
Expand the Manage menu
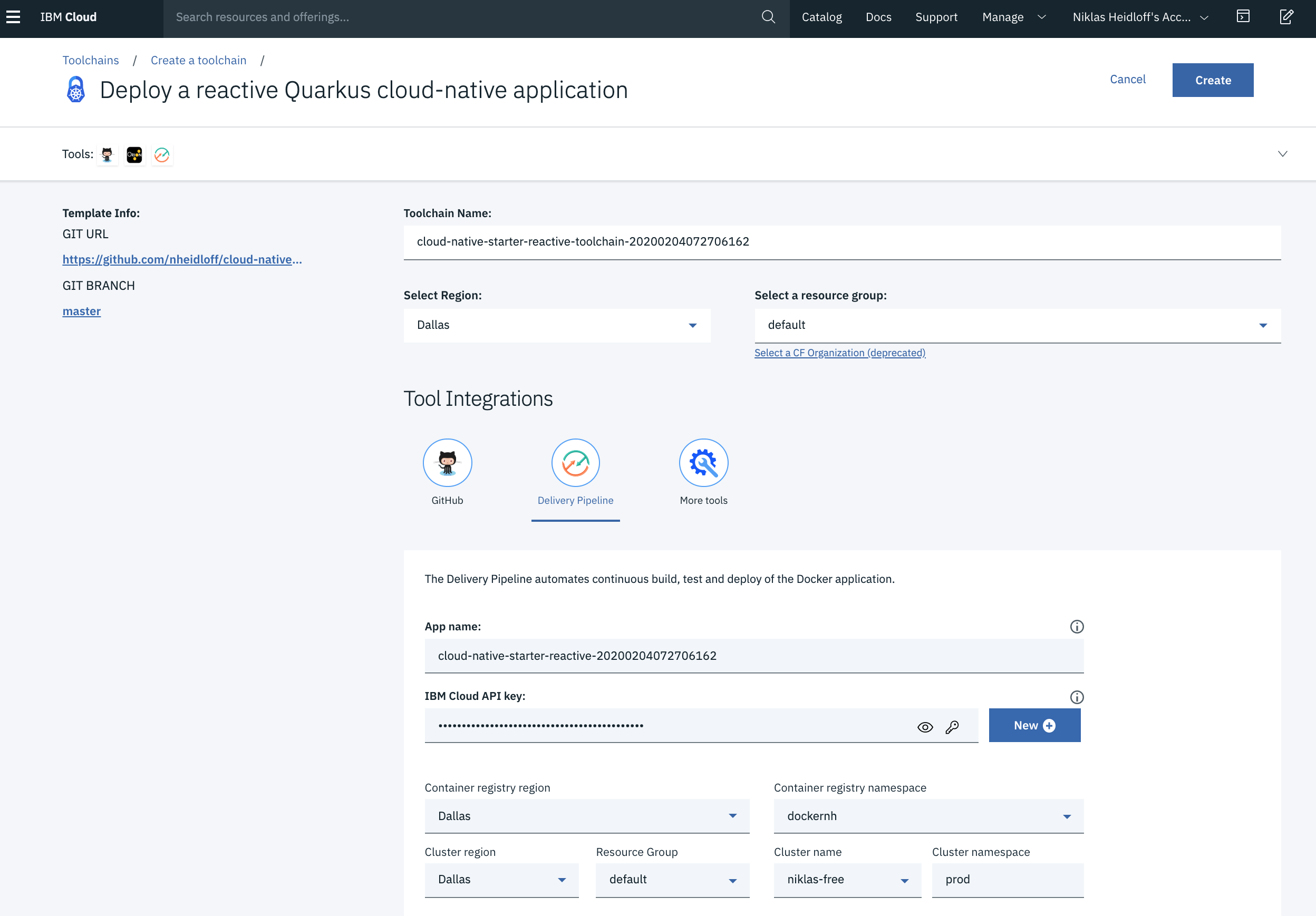pyautogui.click(x=1013, y=17)
